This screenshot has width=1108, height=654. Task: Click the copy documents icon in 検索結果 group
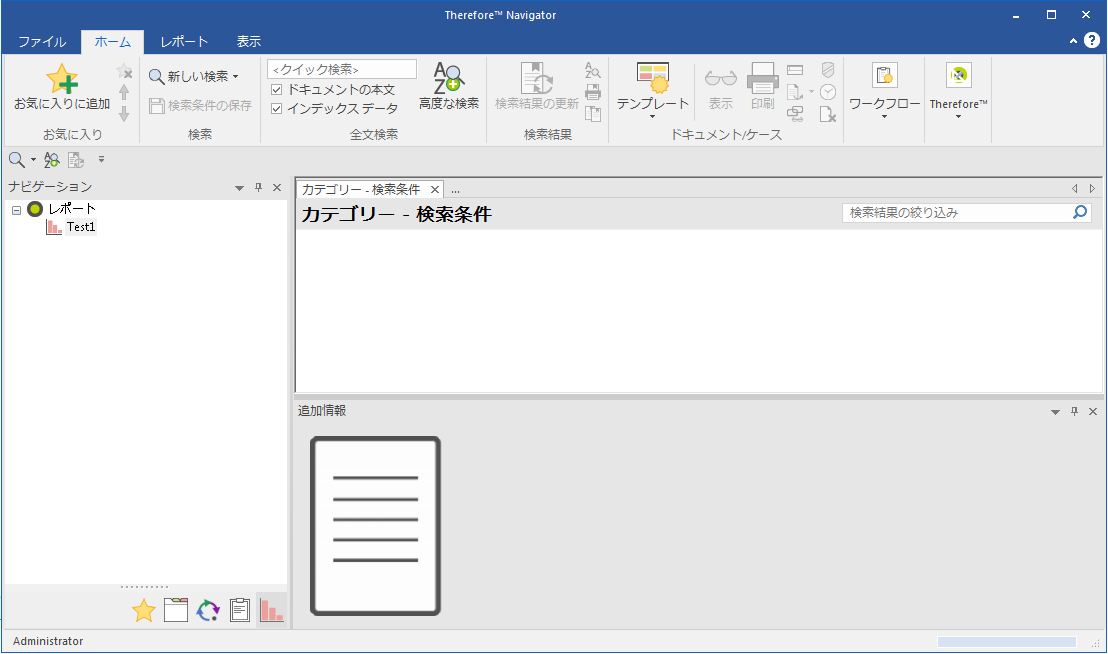[x=593, y=114]
